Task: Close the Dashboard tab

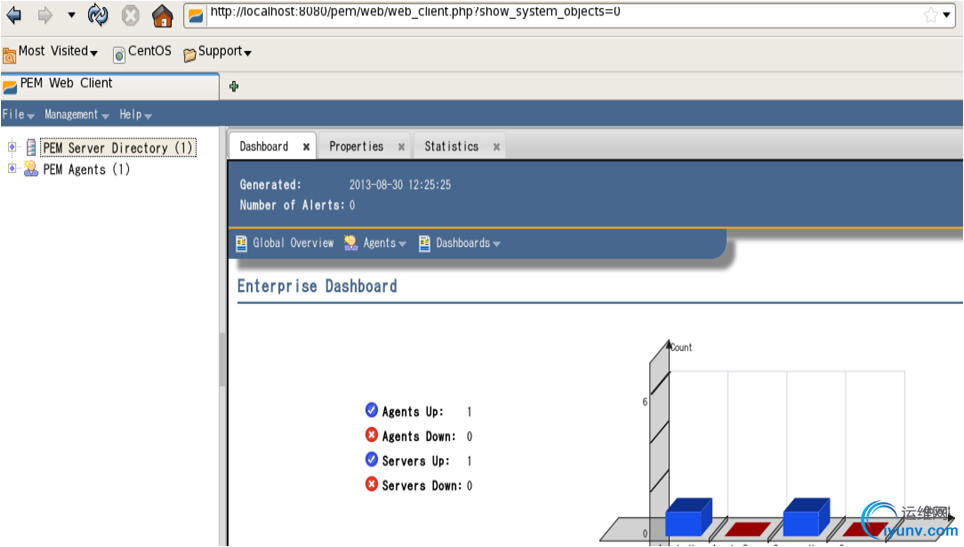Action: (306, 147)
